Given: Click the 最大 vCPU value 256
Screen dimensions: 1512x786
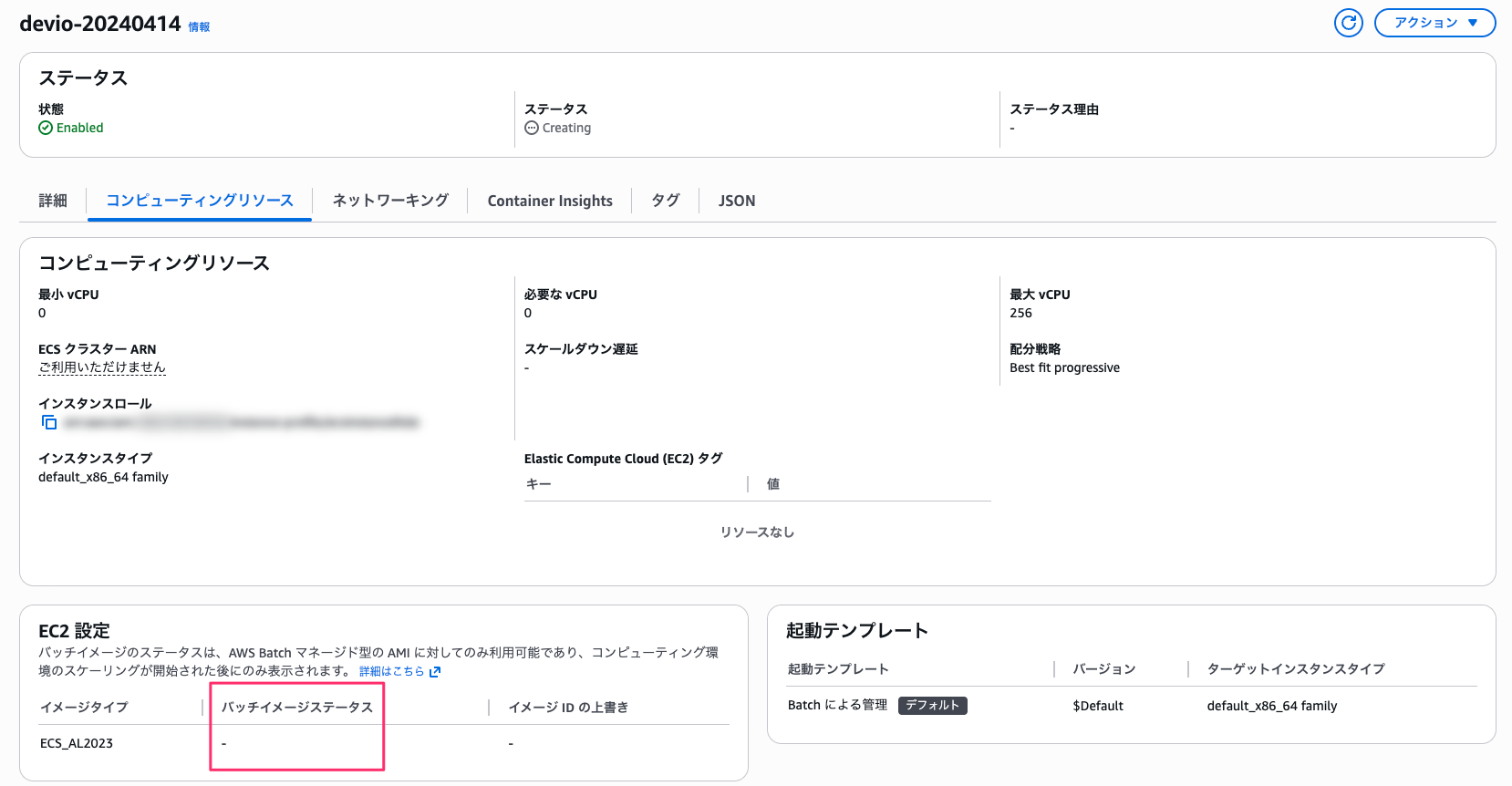Looking at the screenshot, I should tap(1020, 313).
